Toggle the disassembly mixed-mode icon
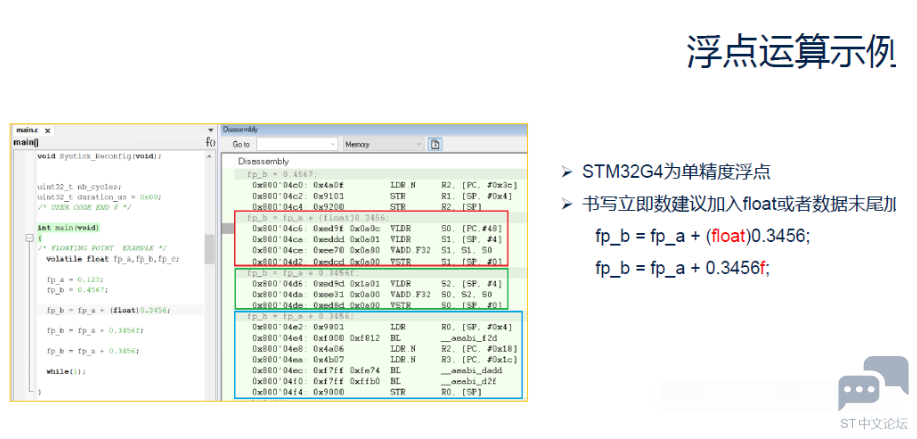This screenshot has height=439, width=917. pyautogui.click(x=435, y=144)
